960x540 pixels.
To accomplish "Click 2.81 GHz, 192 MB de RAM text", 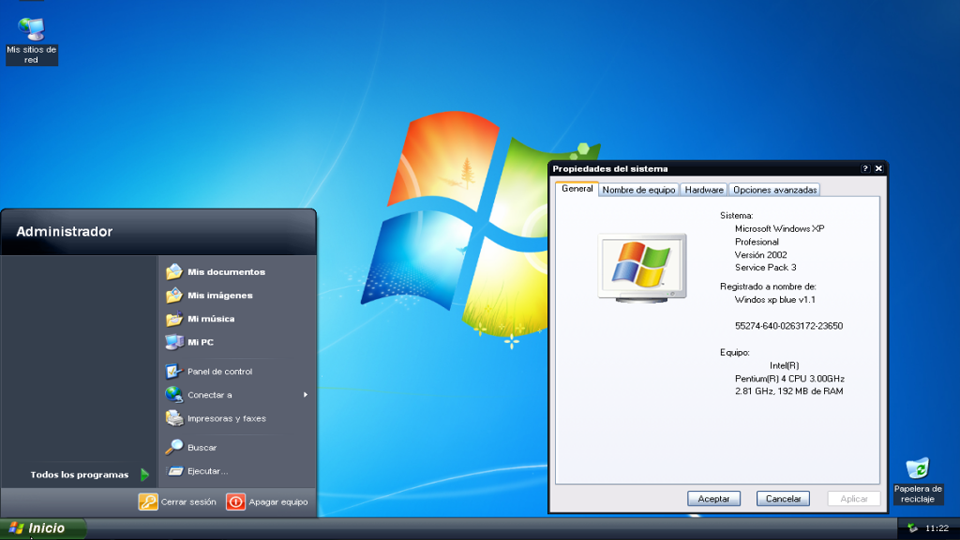I will pos(789,391).
